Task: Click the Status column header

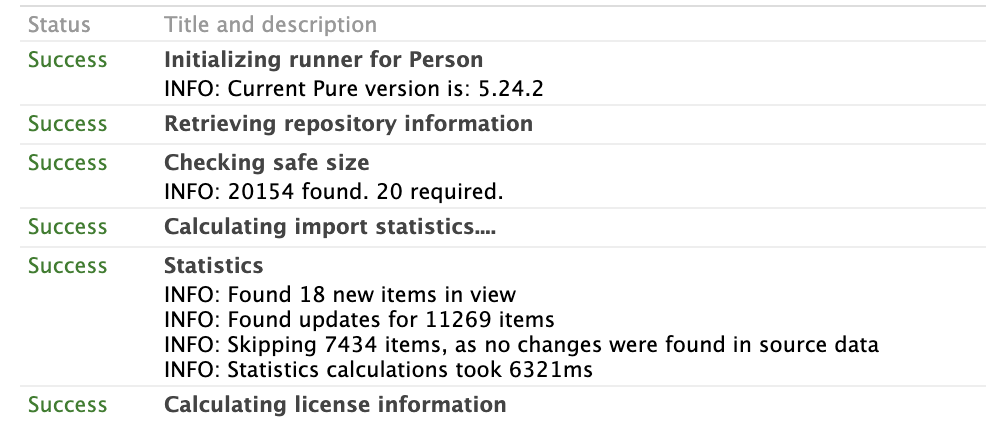Action: click(59, 24)
